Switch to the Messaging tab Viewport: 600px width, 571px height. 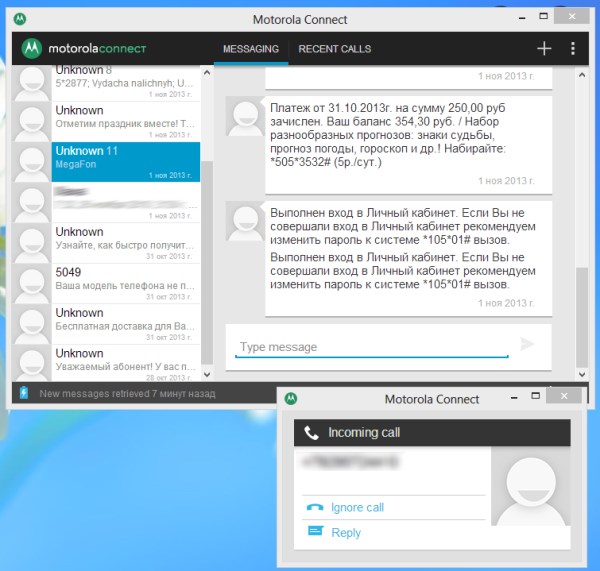[251, 49]
